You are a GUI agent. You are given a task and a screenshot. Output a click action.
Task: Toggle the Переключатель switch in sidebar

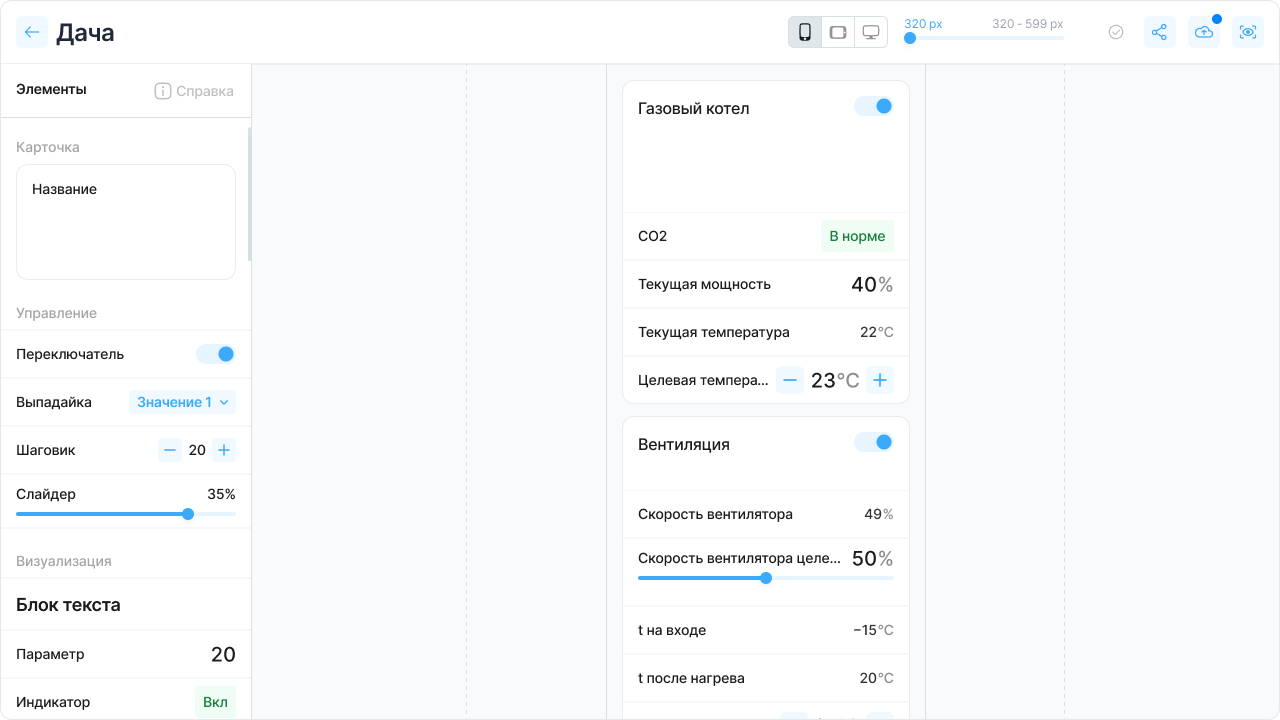[216, 354]
